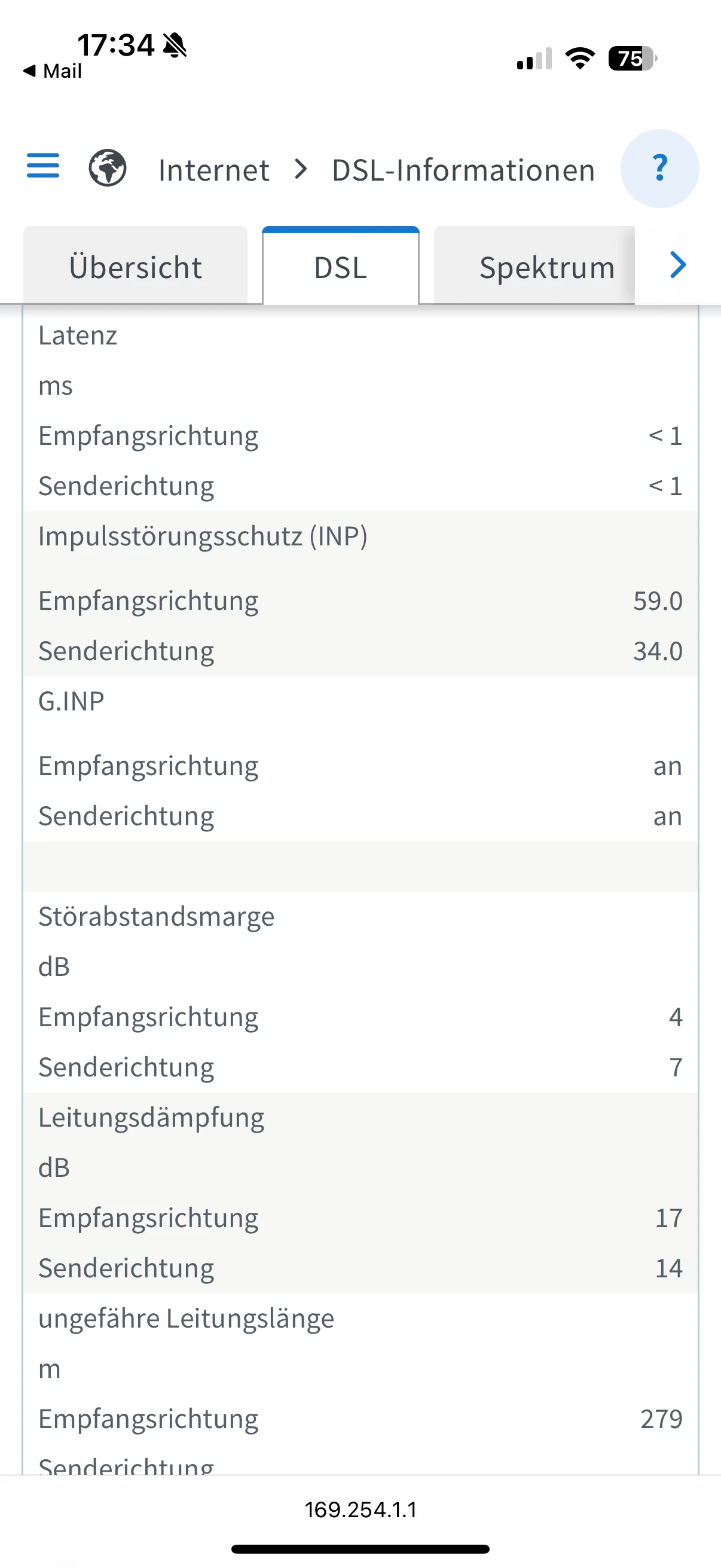
Task: Open the hamburger navigation menu
Action: click(43, 166)
